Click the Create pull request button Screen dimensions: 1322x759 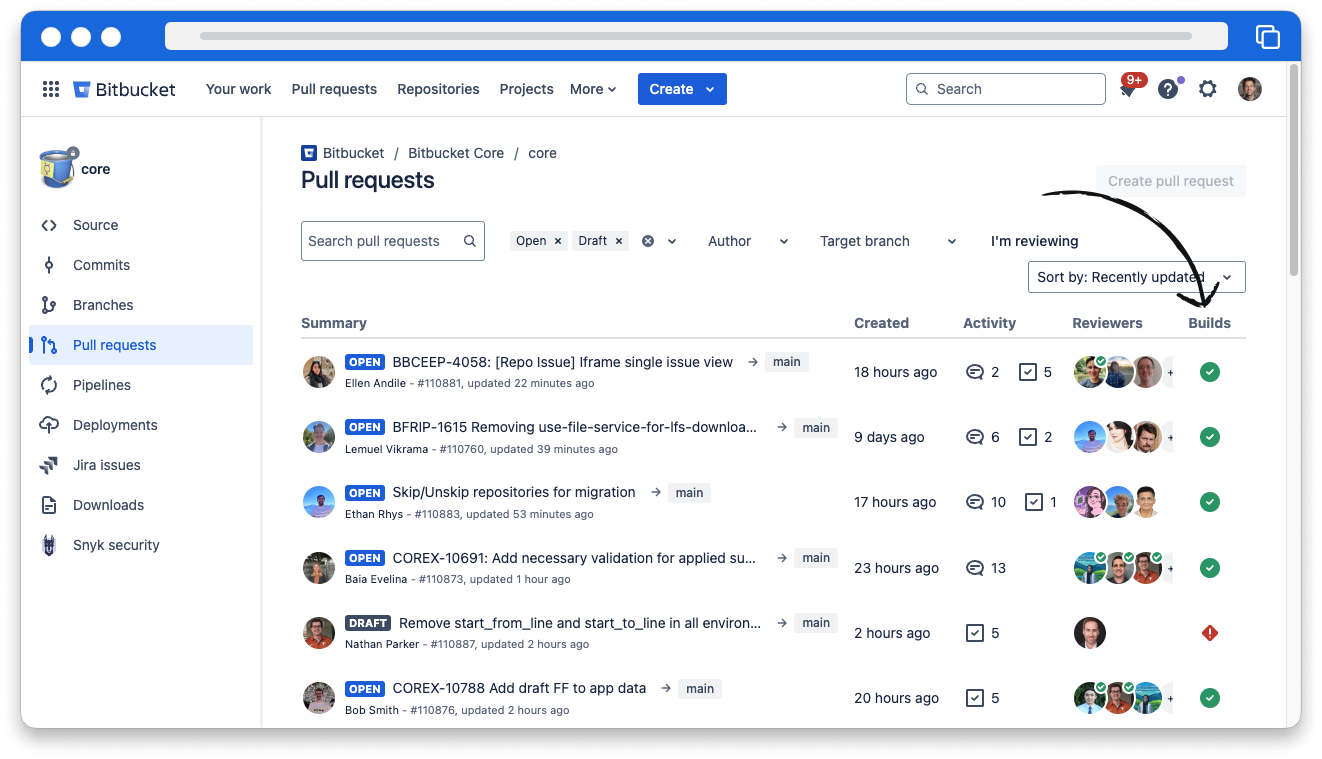(x=1171, y=181)
